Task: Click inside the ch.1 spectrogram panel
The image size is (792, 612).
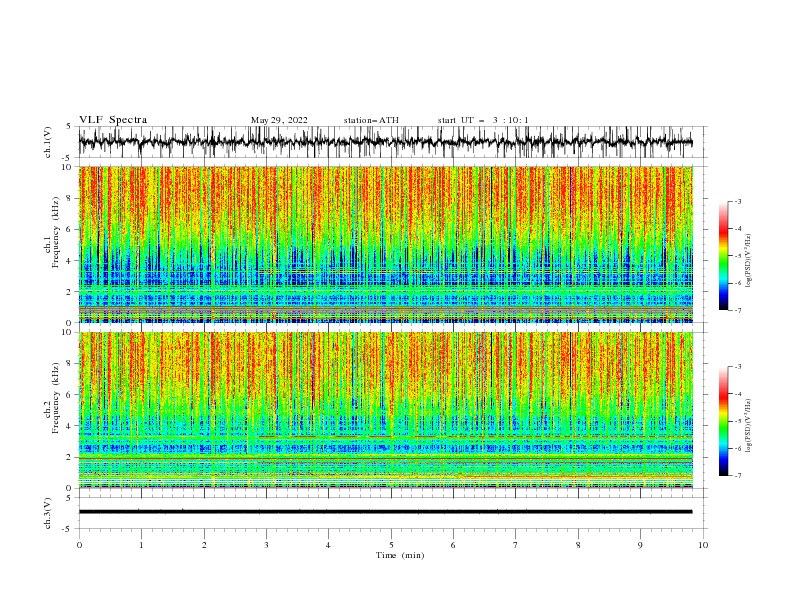Action: click(385, 244)
